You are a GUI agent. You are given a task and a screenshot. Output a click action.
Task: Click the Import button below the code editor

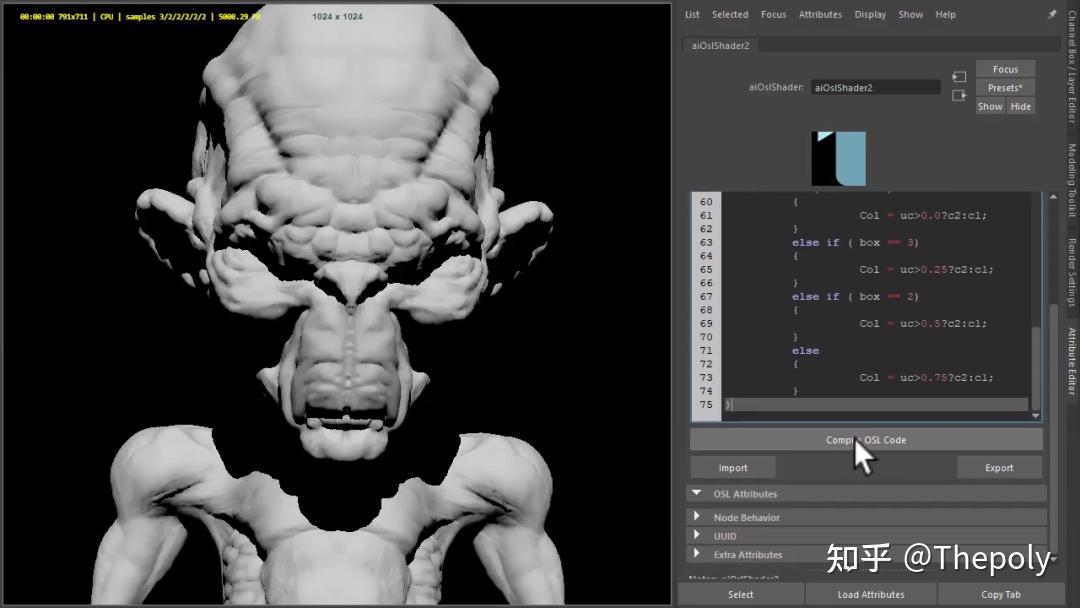point(732,467)
